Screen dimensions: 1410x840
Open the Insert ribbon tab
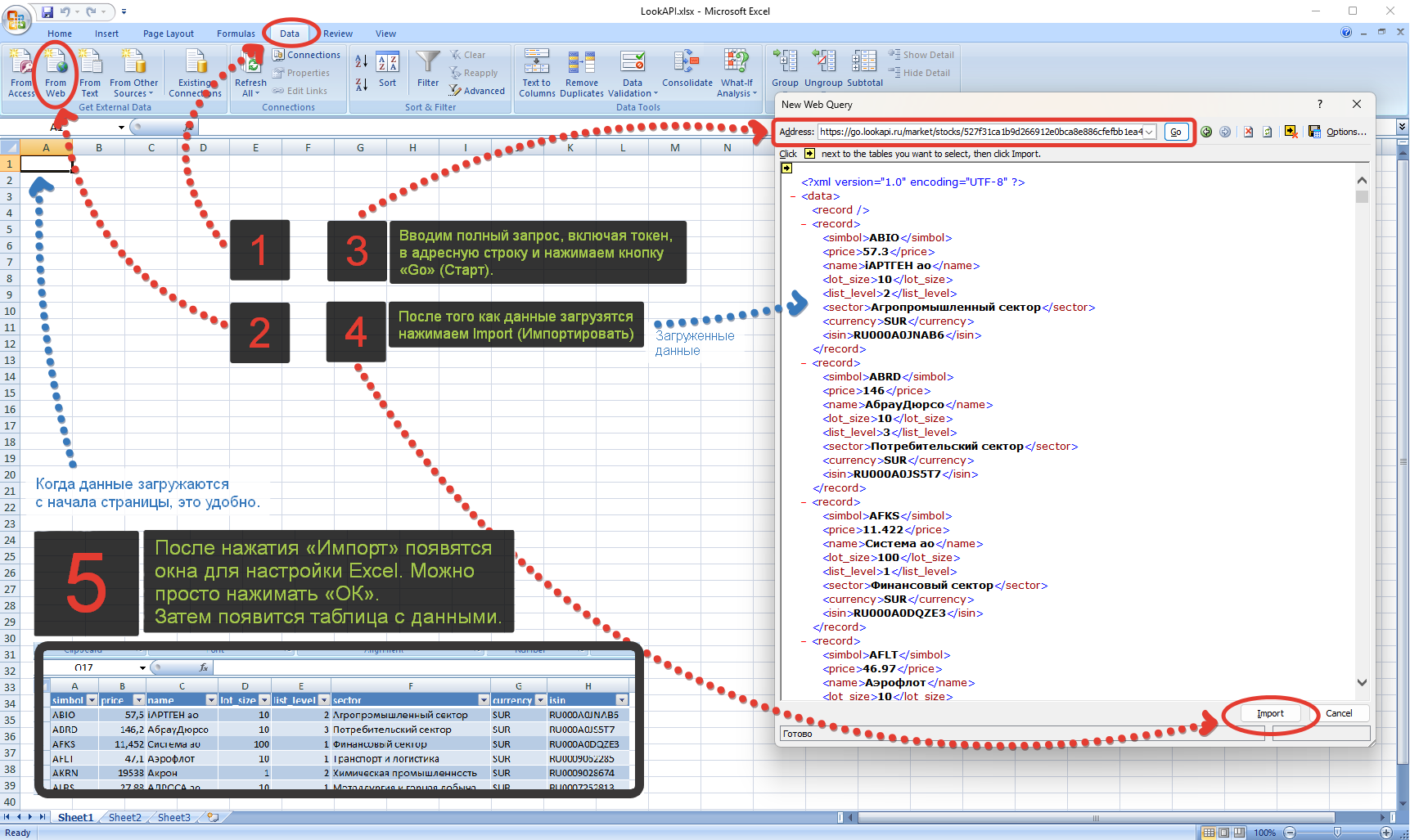[106, 34]
